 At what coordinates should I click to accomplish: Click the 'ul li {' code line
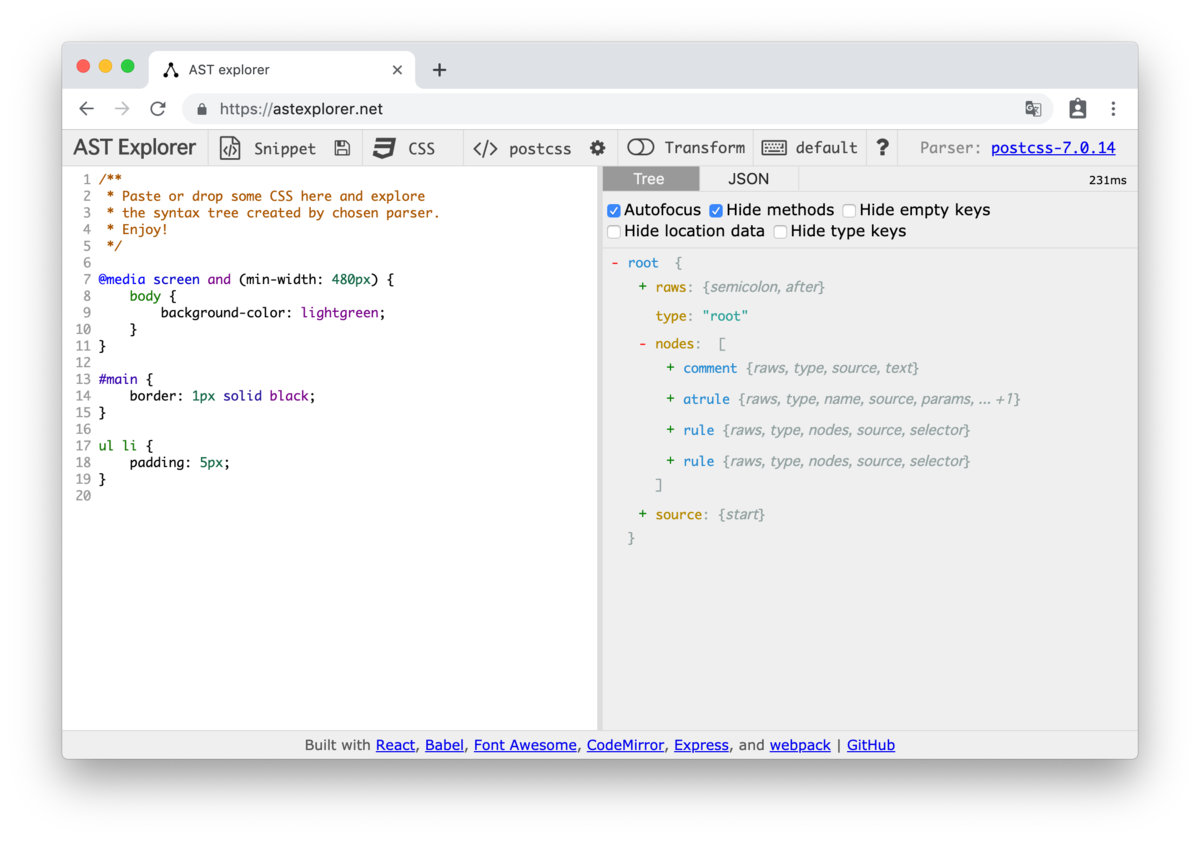tap(126, 446)
